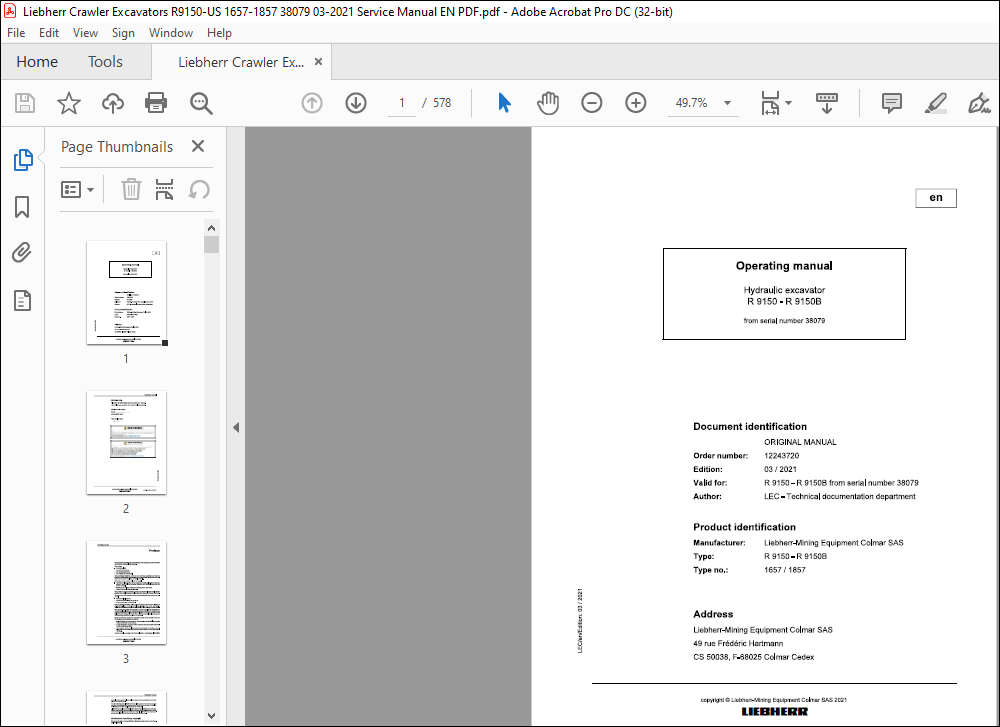Switch to the Tools tab
Image resolution: width=1000 pixels, height=727 pixels.
[x=105, y=61]
